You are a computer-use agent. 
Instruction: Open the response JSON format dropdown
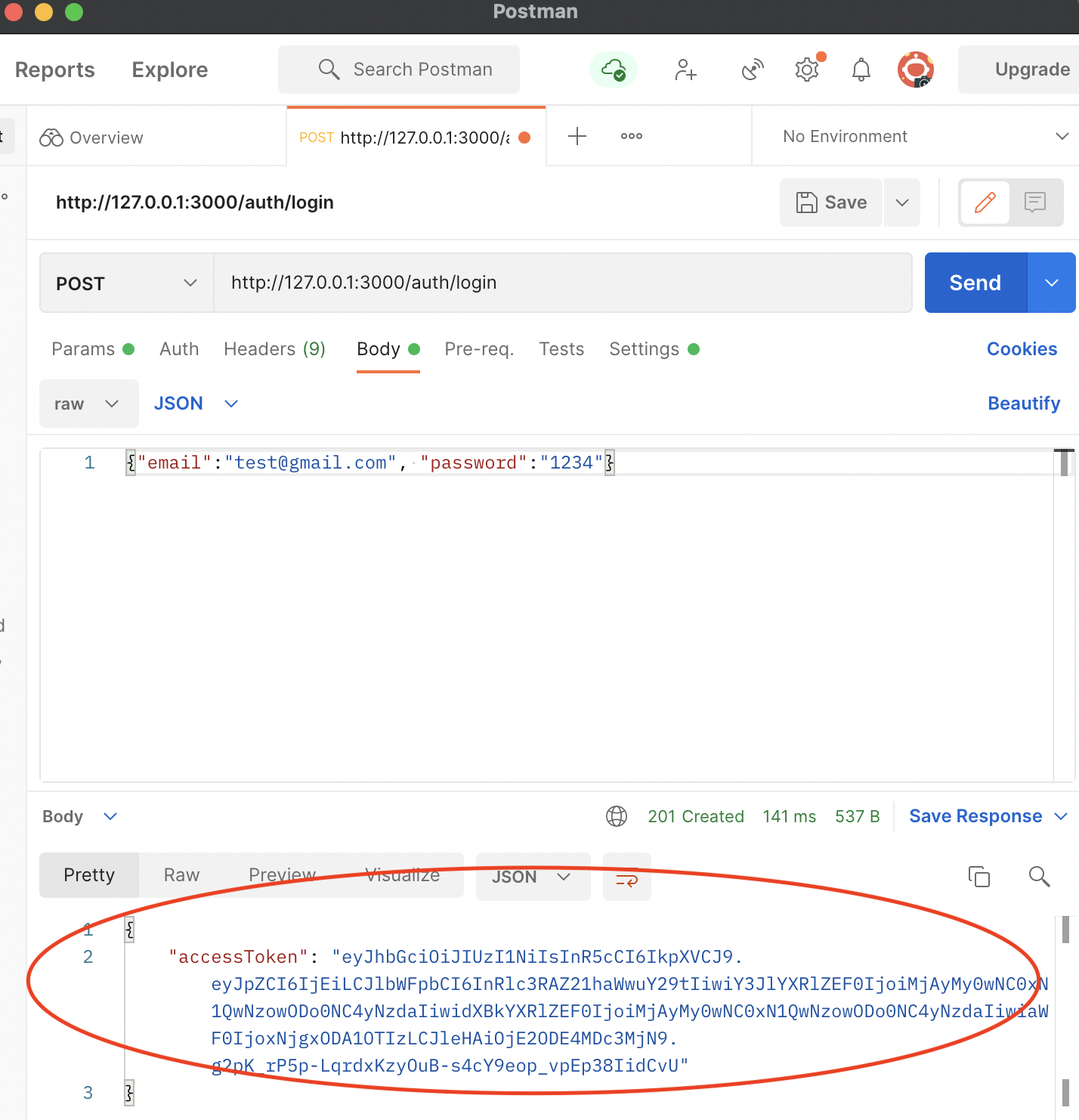533,877
